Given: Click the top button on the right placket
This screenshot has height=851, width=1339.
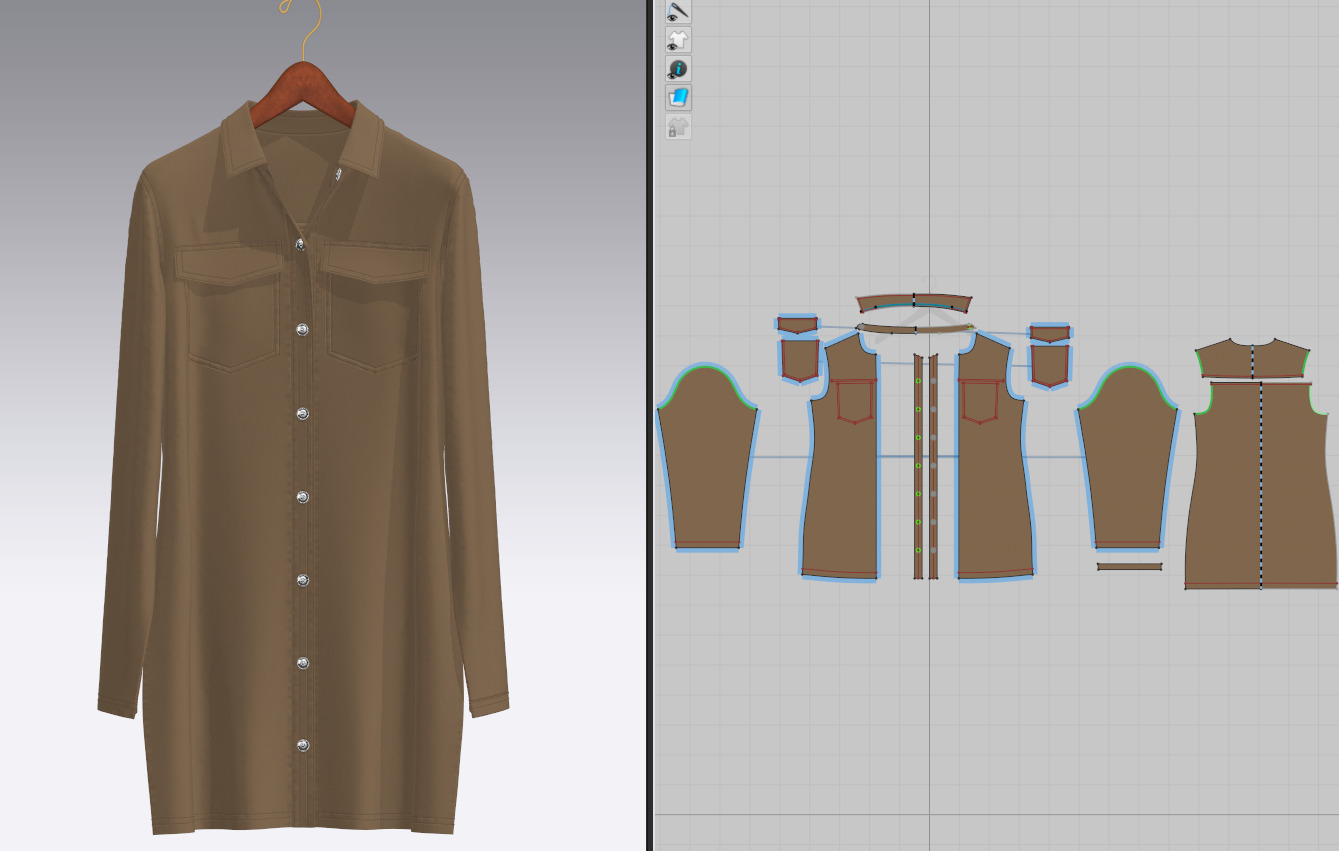Looking at the screenshot, I should tap(933, 381).
